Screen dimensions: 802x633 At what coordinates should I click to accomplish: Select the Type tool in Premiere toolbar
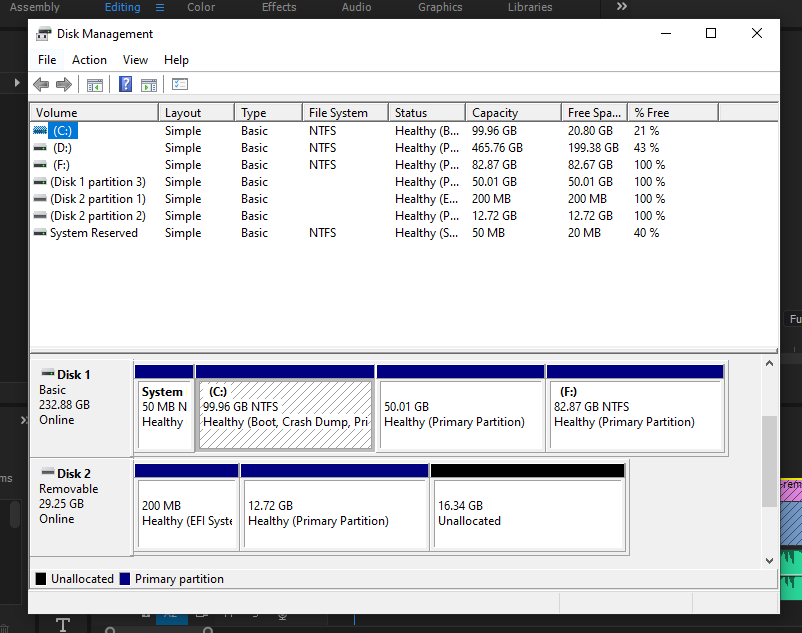(x=63, y=624)
